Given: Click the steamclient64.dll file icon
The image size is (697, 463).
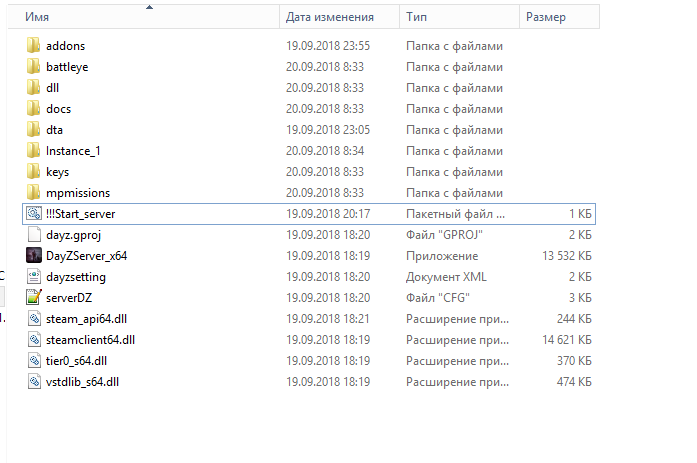Looking at the screenshot, I should tap(34, 339).
